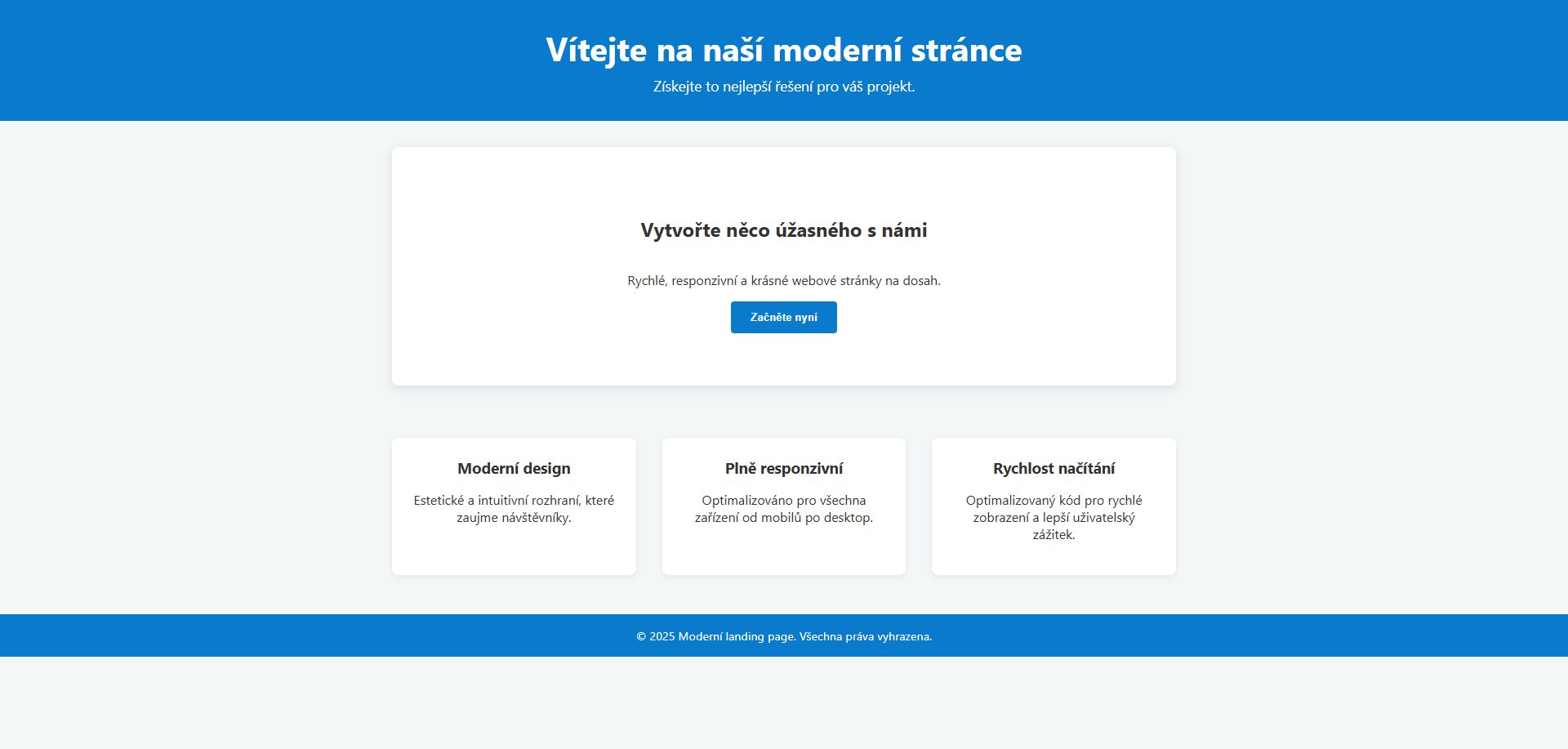Click the blue footer bar
The image size is (1568, 749).
[245, 635]
